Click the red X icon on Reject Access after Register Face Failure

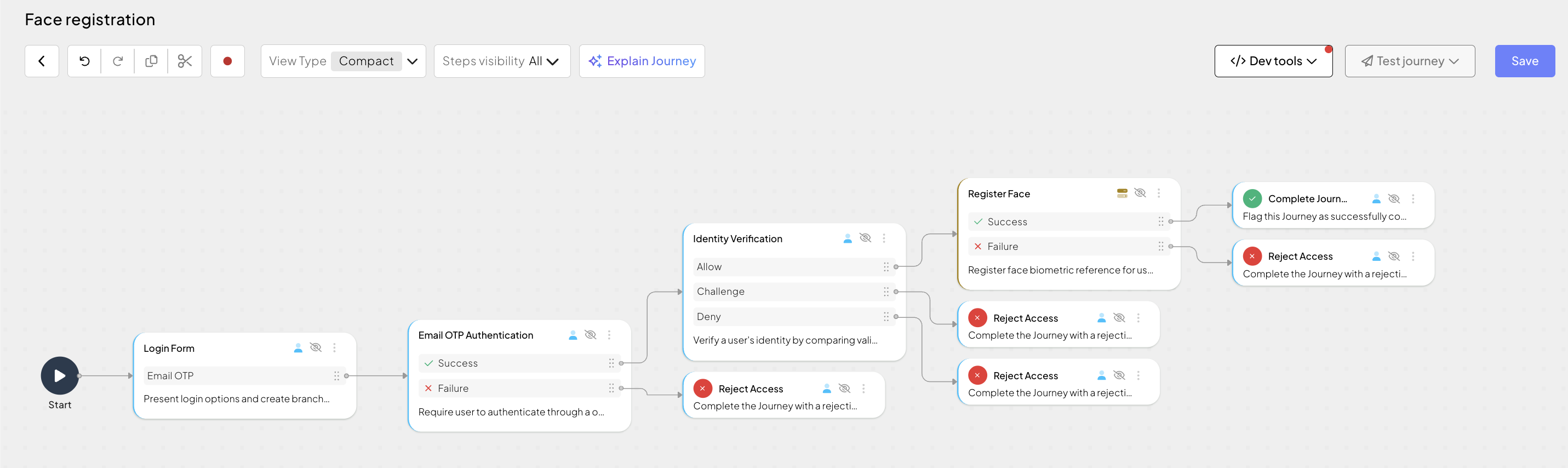[1252, 256]
